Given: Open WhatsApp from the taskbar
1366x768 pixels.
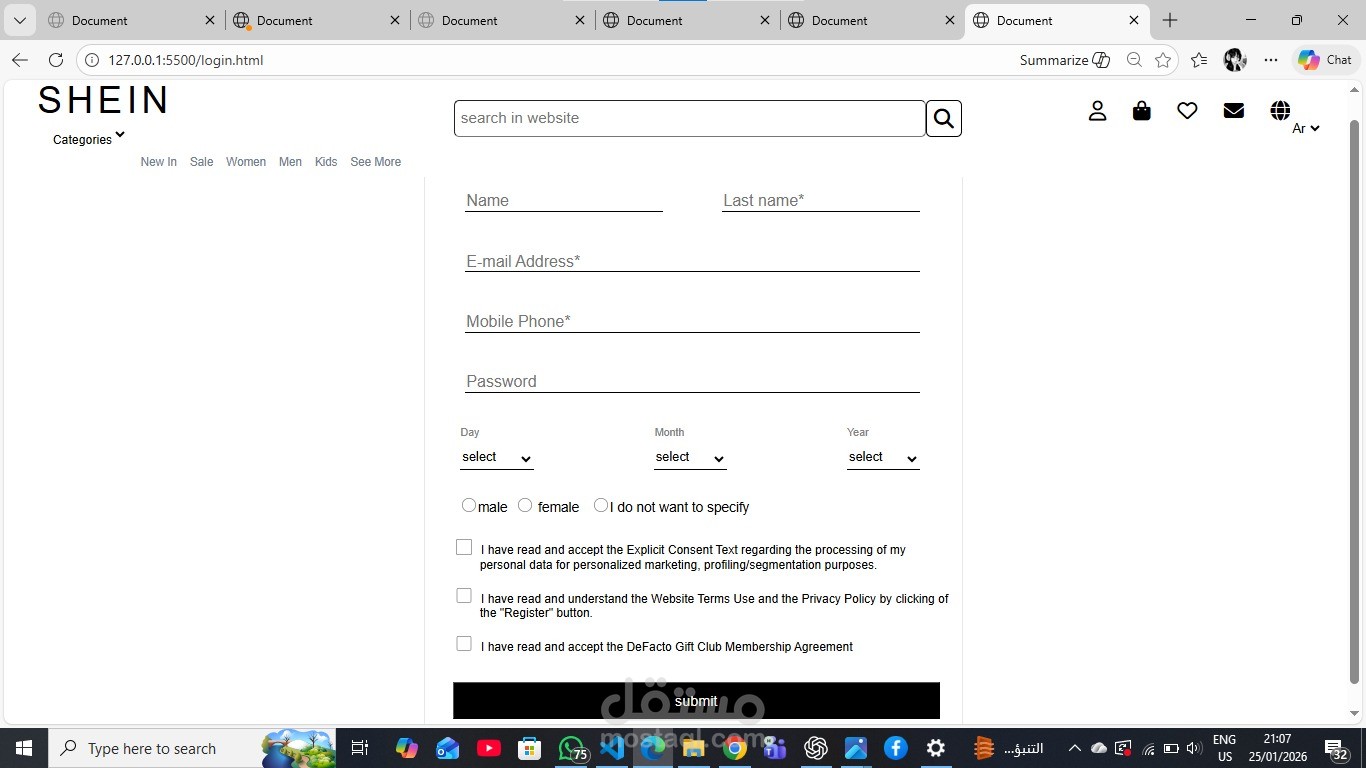Looking at the screenshot, I should pos(572,748).
